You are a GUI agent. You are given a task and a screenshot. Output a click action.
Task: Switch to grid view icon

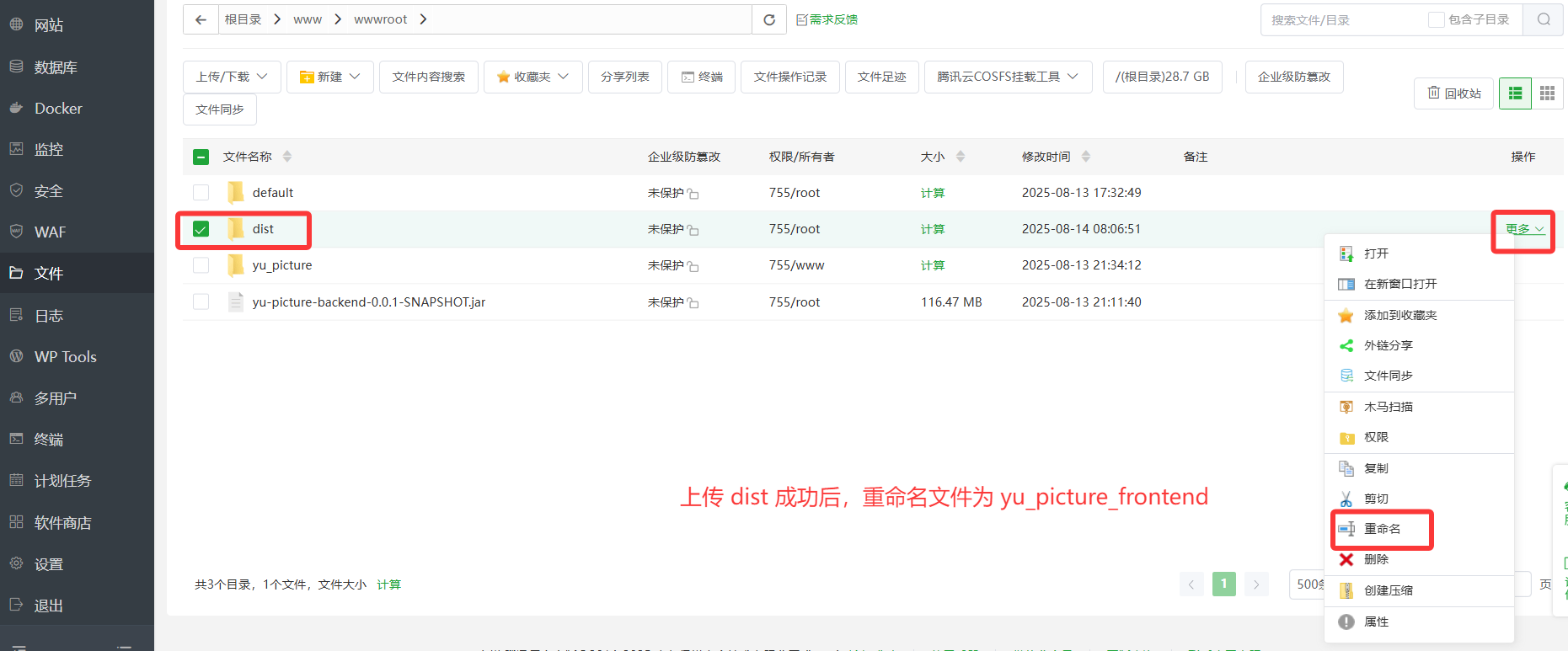coord(1547,93)
